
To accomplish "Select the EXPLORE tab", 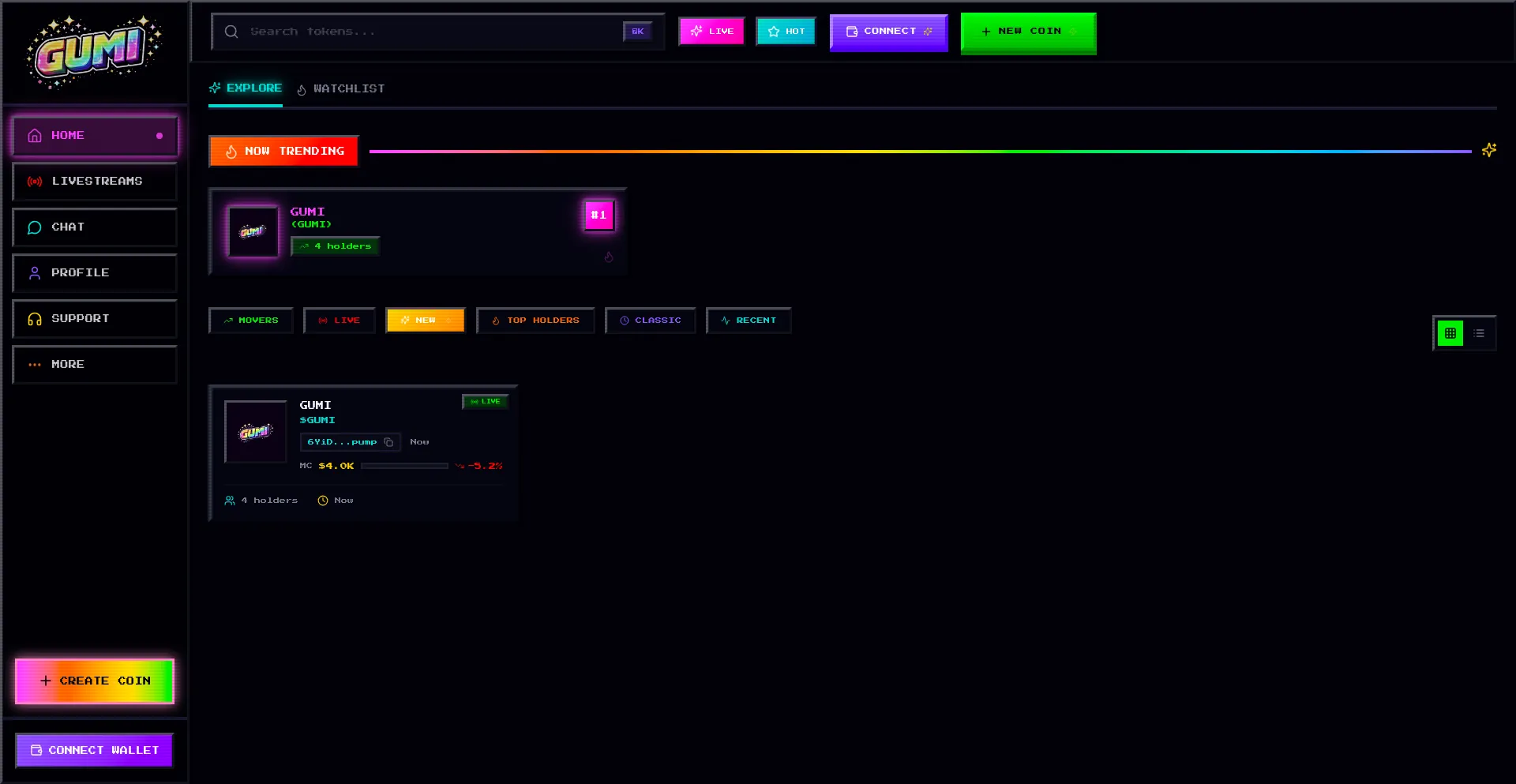I will click(x=245, y=88).
